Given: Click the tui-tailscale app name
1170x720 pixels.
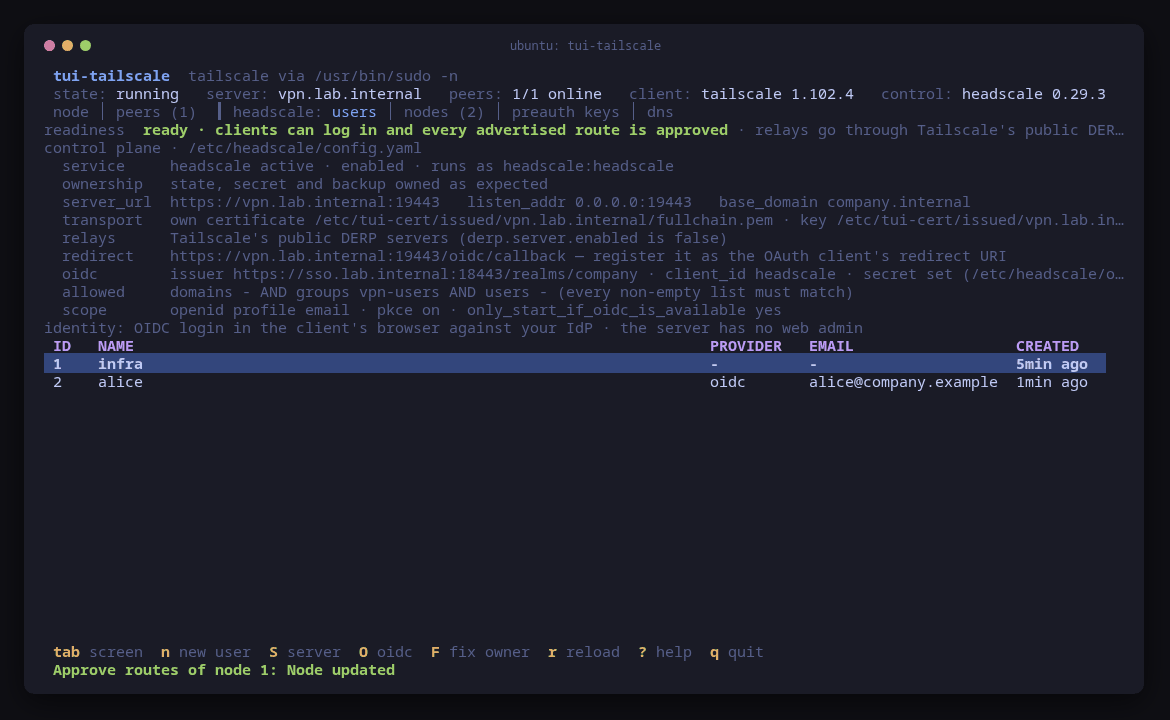Looking at the screenshot, I should [x=111, y=76].
